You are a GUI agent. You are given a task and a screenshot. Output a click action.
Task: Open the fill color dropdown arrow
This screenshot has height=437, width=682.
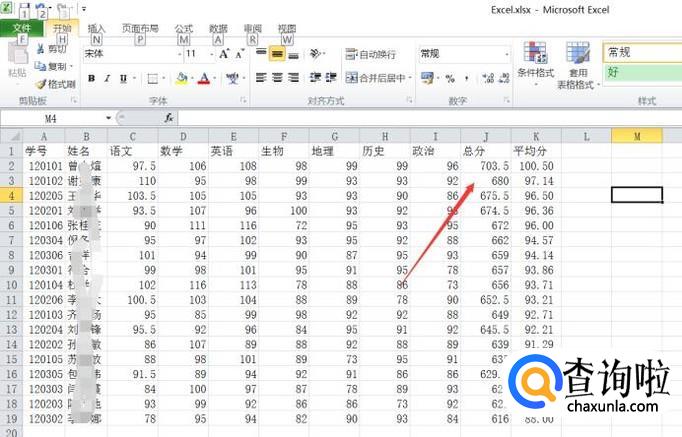(192, 79)
